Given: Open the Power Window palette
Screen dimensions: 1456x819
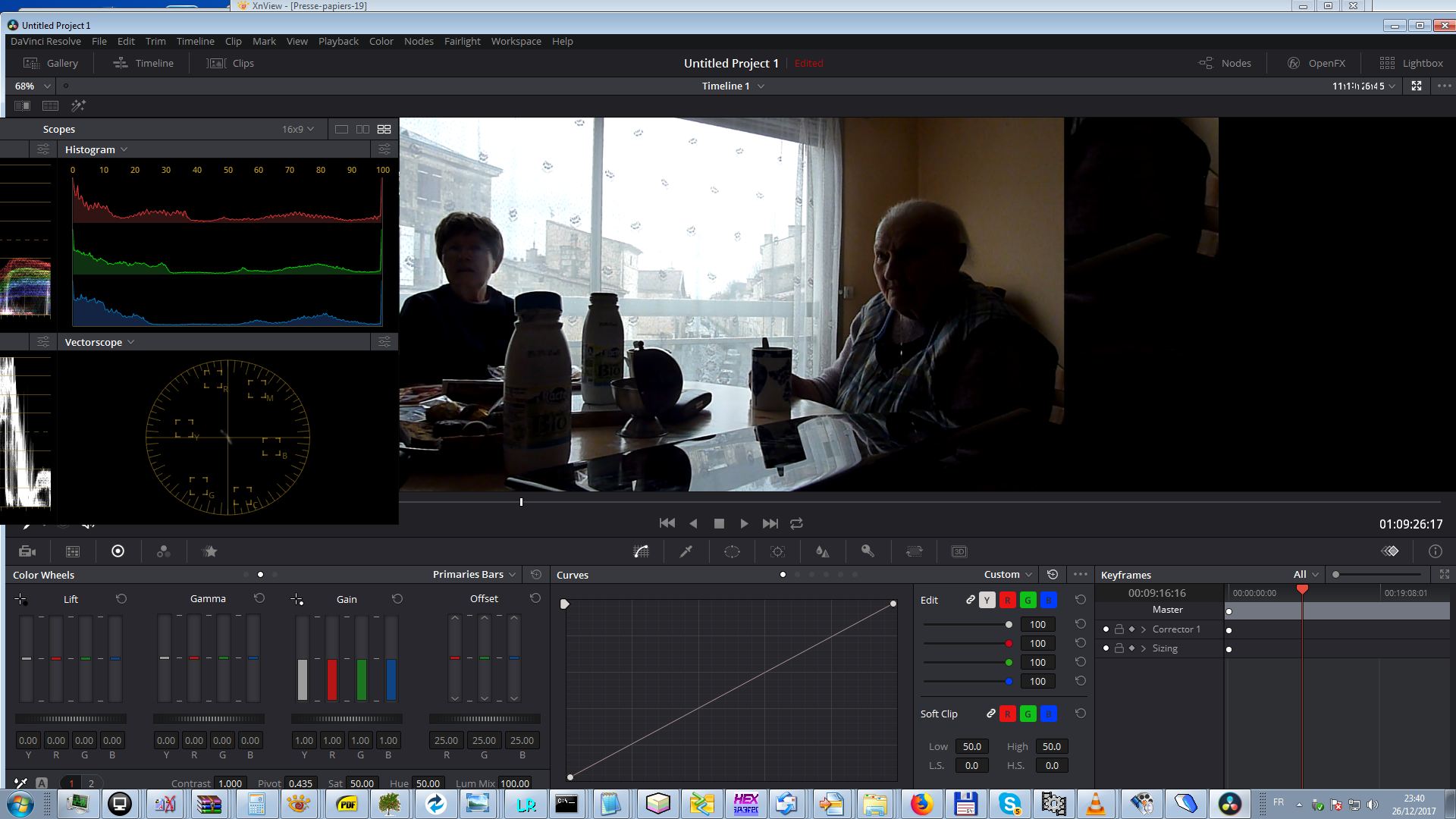Looking at the screenshot, I should (x=732, y=551).
